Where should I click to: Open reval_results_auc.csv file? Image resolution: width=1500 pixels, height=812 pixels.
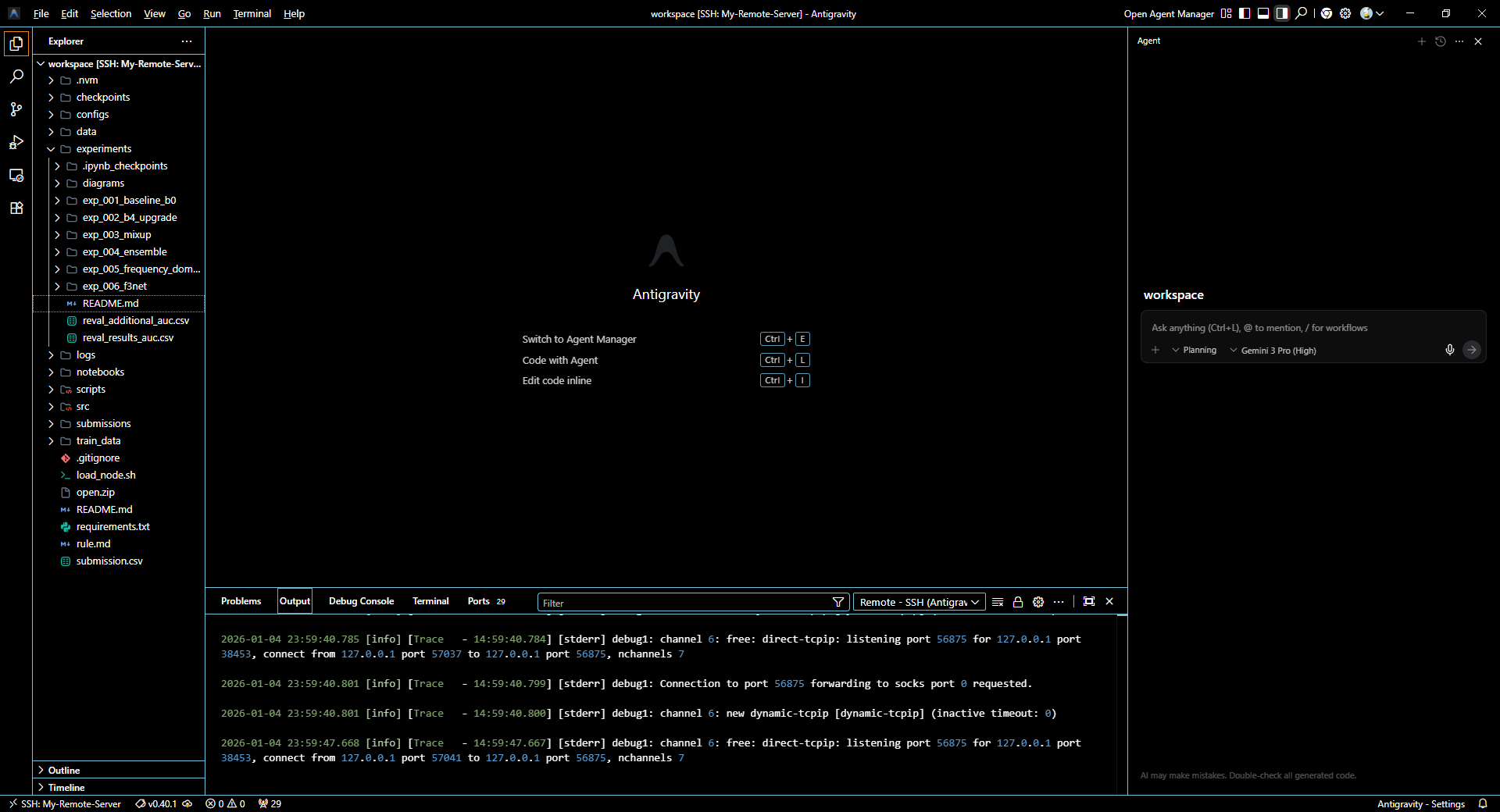click(x=119, y=338)
